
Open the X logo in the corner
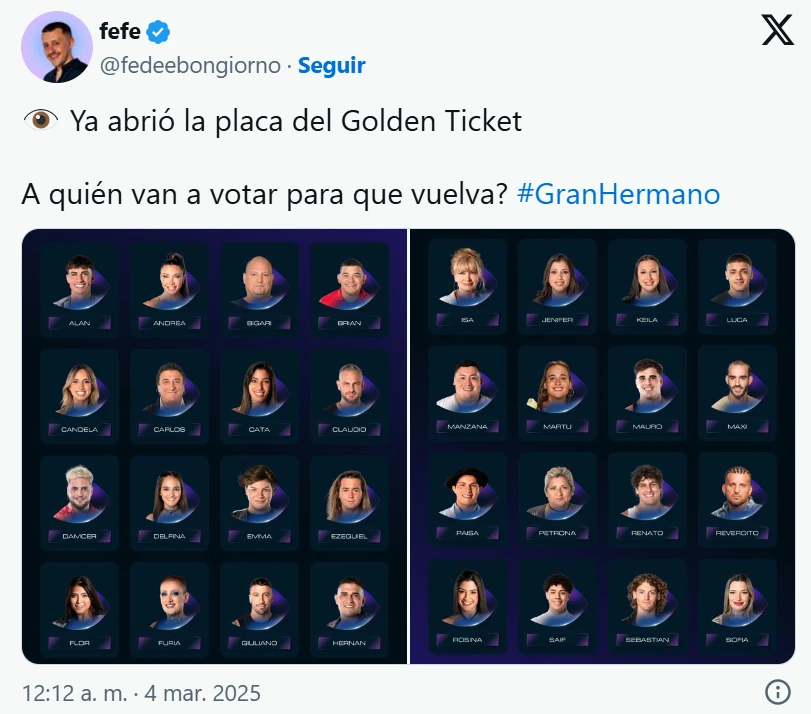click(777, 32)
